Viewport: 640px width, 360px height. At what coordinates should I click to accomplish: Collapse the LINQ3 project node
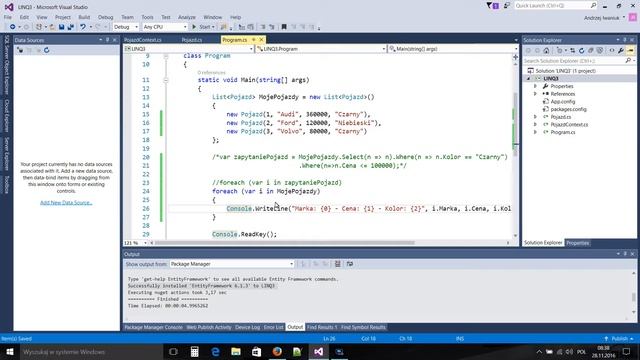529,78
